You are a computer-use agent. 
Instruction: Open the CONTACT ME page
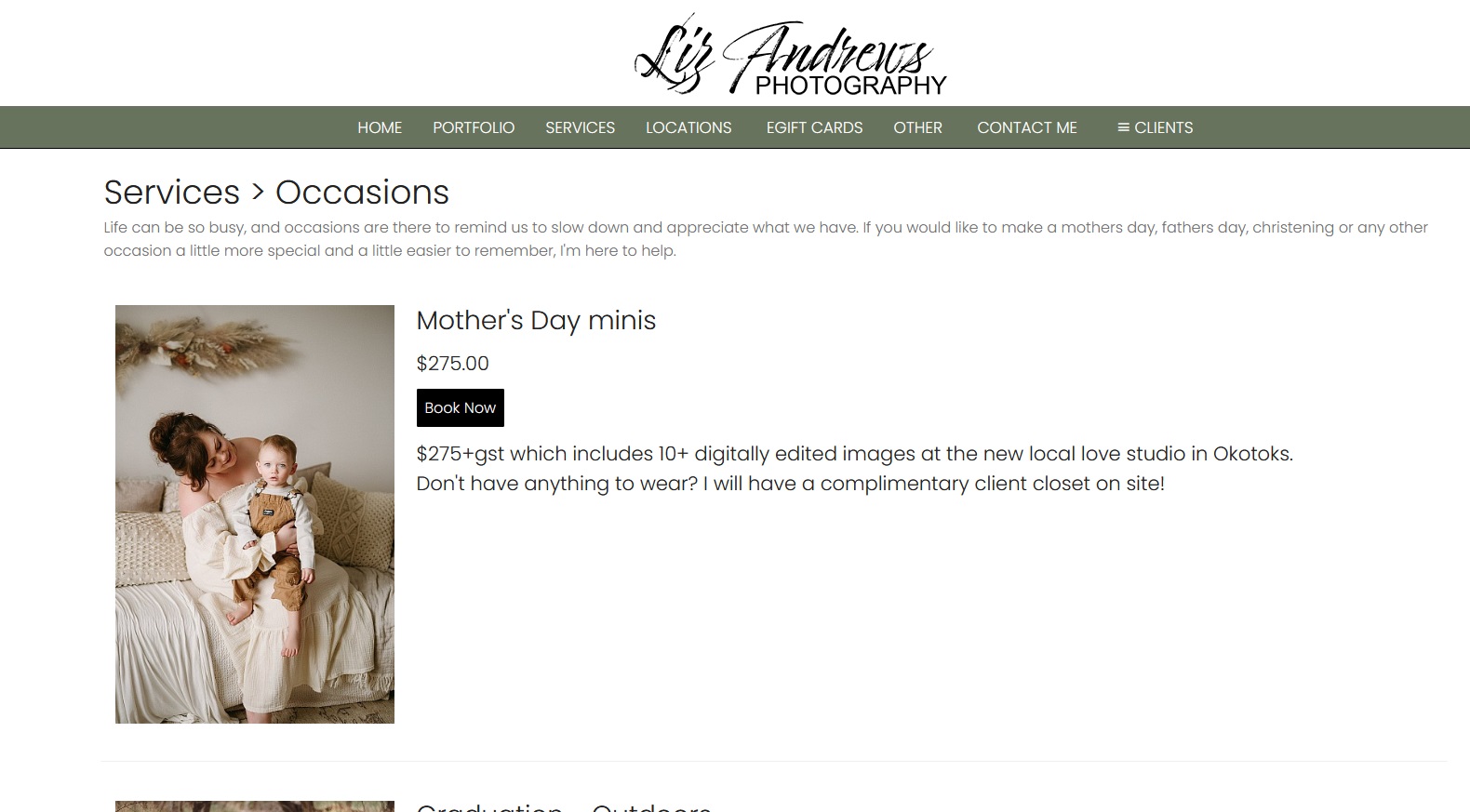(1027, 127)
